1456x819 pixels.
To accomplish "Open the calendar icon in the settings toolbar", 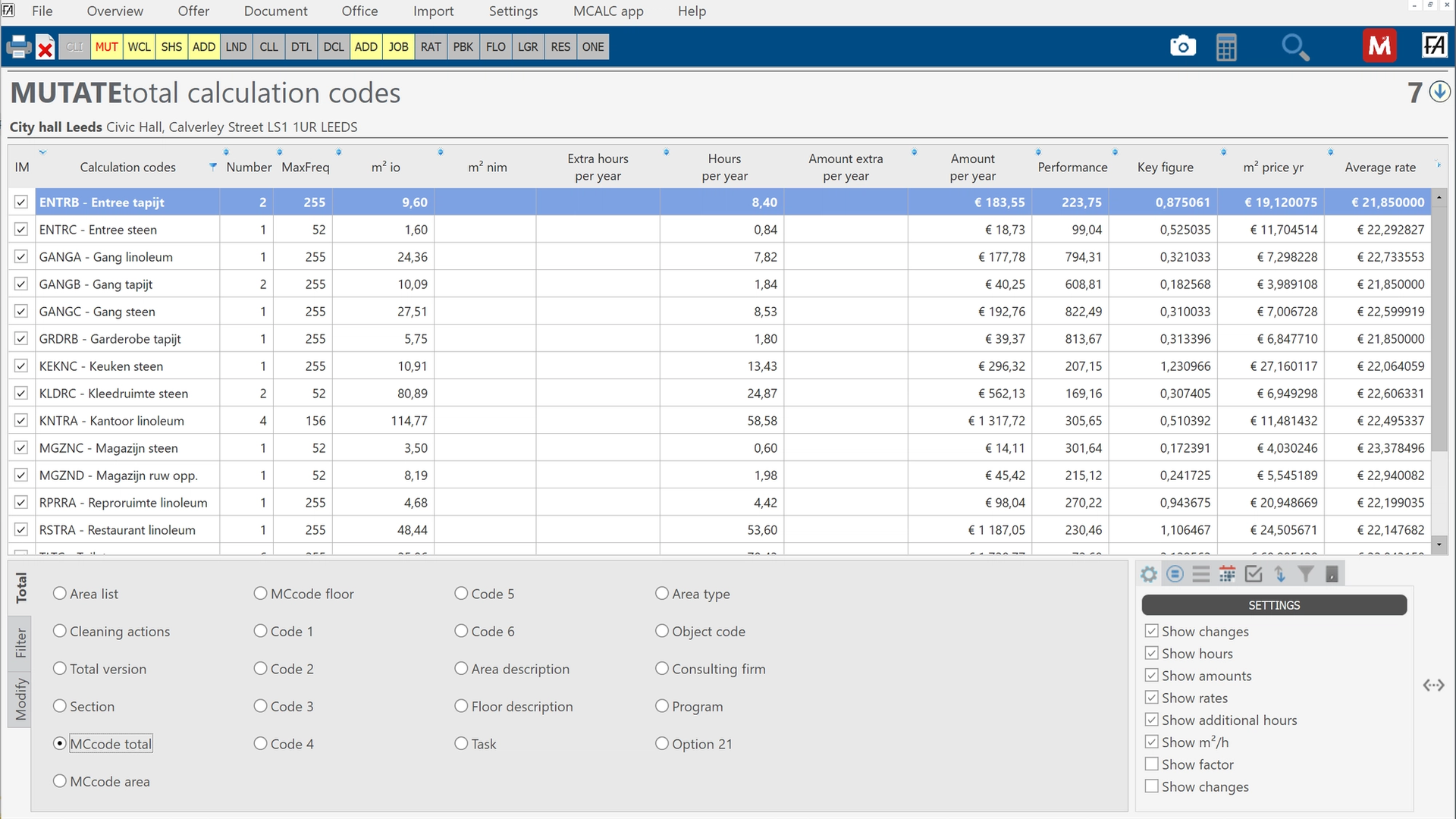I will click(x=1227, y=574).
